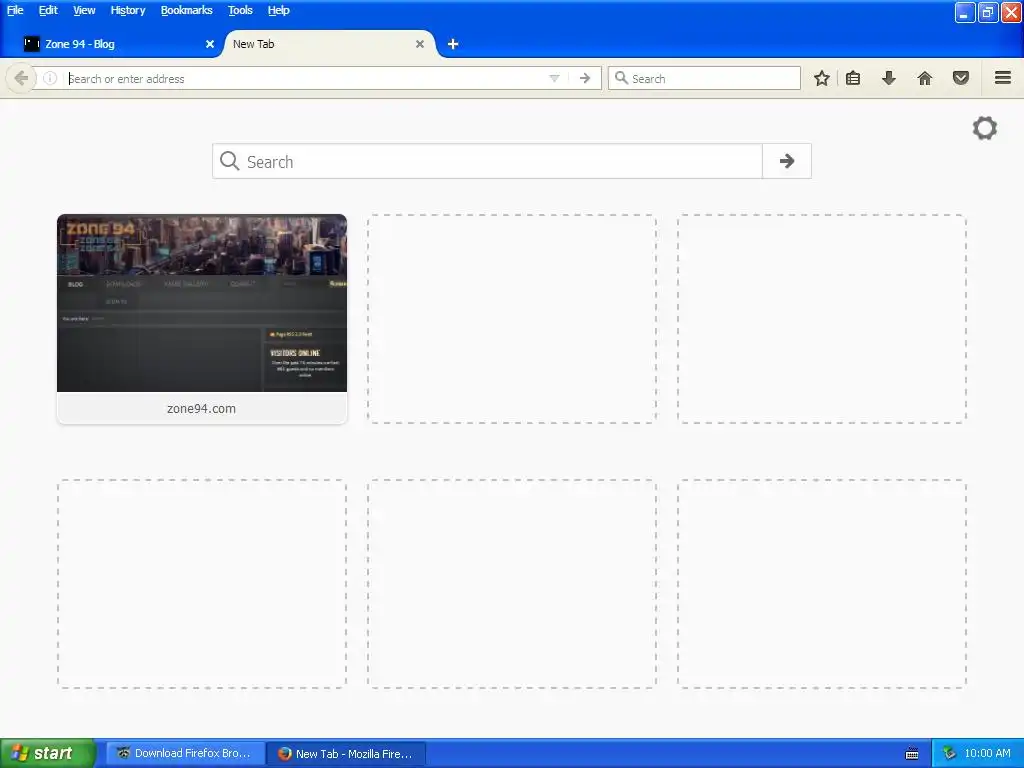Open the Edit menu
This screenshot has height=768, width=1024.
[48, 10]
